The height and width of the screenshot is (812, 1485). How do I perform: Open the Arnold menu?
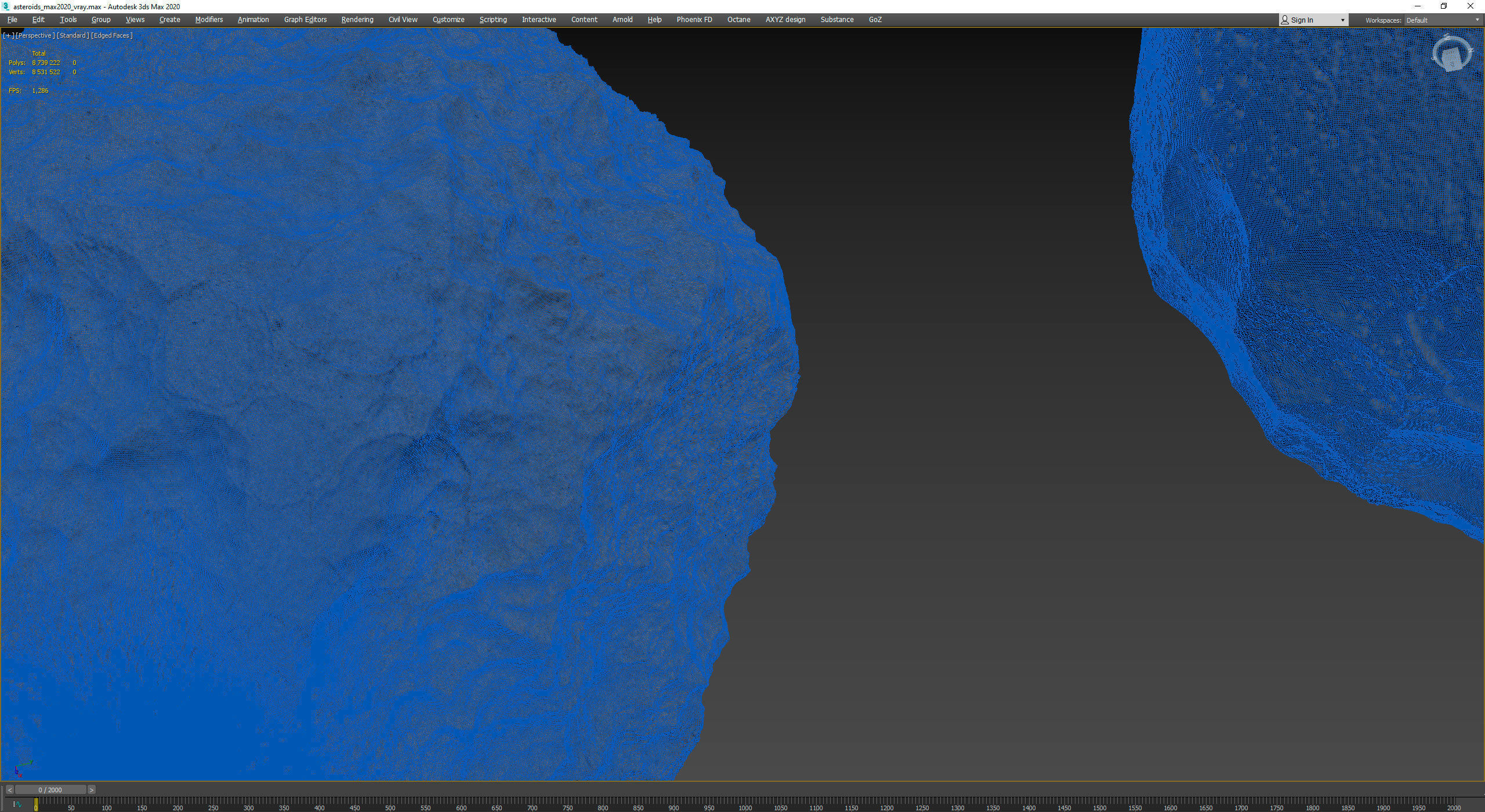click(x=622, y=20)
